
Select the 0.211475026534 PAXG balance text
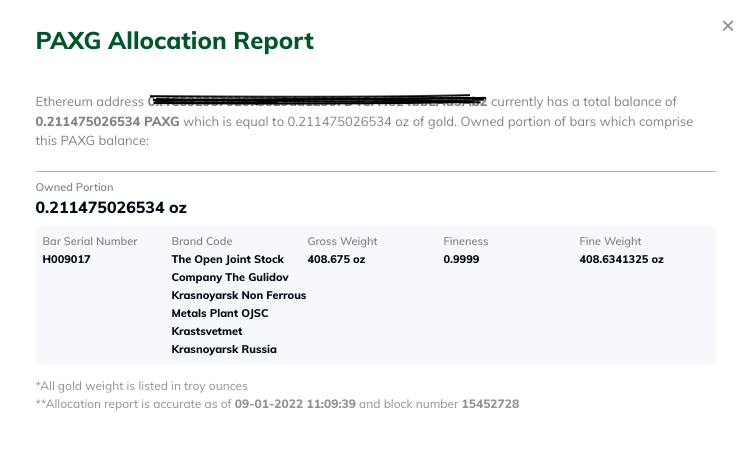tap(108, 121)
